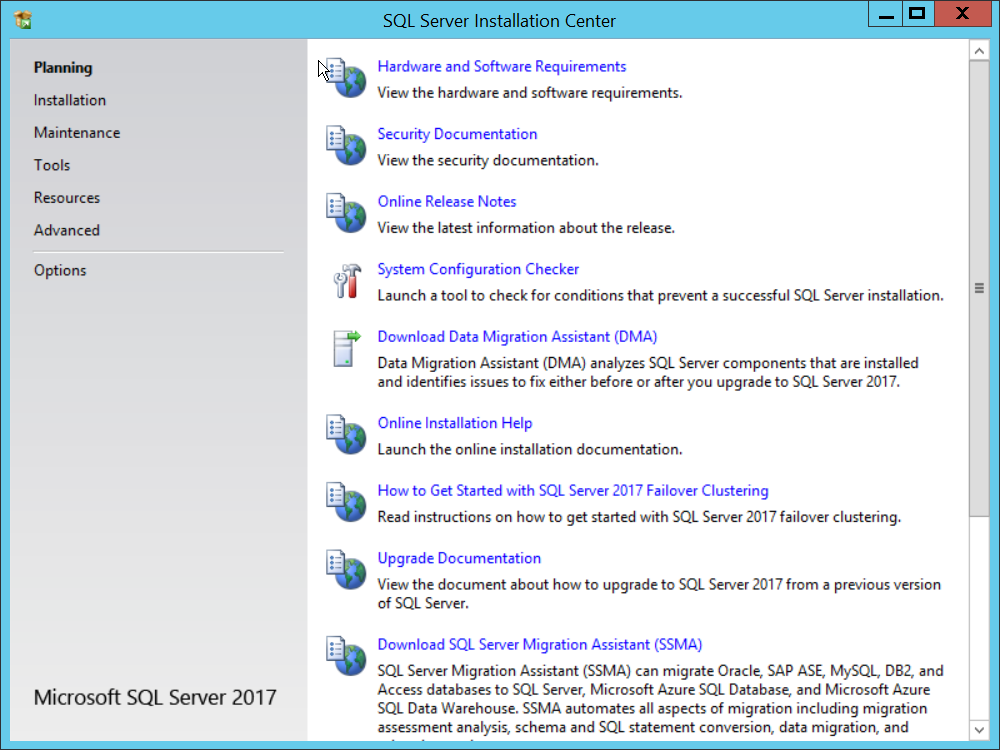Image resolution: width=1000 pixels, height=750 pixels.
Task: Open the Upgrade Documentation link
Action: 459,558
